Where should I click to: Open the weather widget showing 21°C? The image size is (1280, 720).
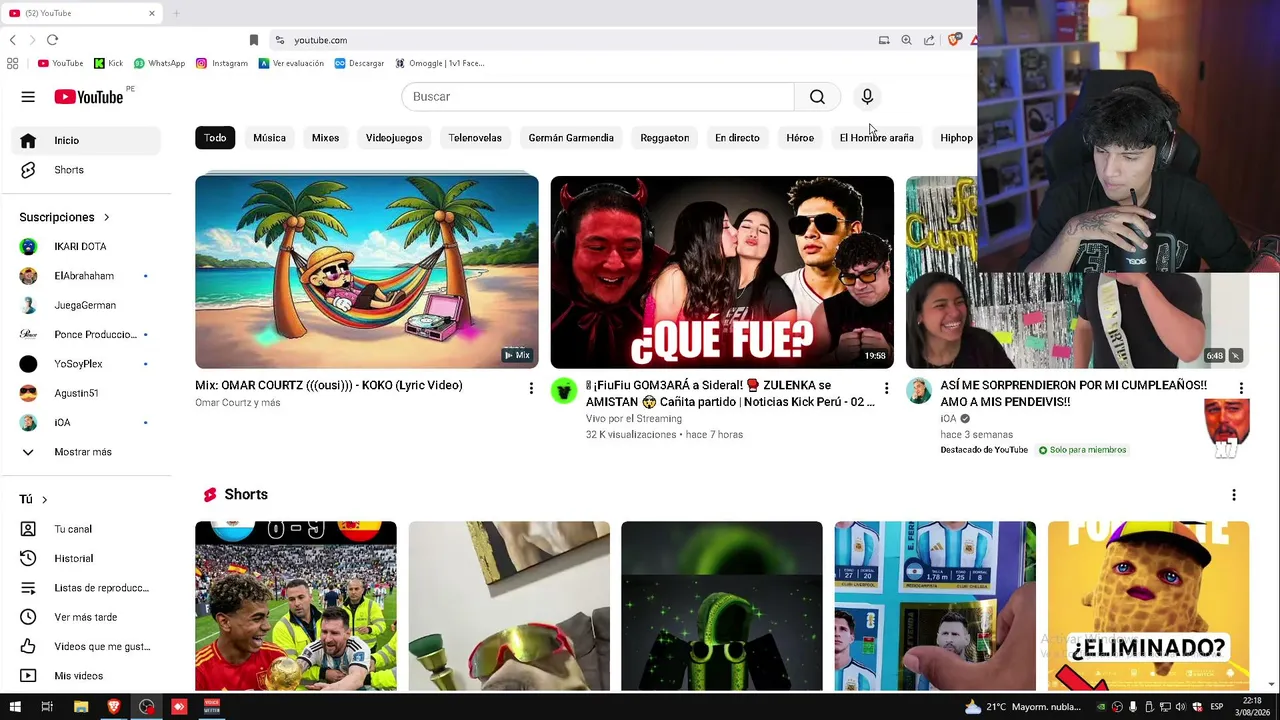click(x=1022, y=707)
